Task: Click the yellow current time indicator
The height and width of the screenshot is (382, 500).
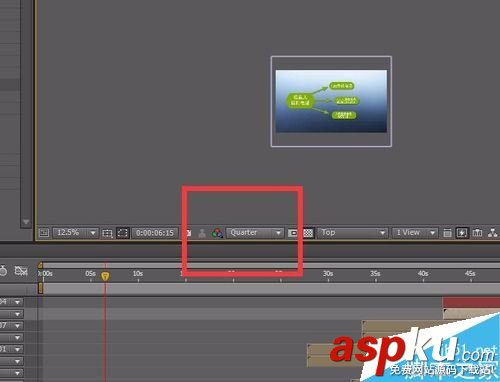Action: 105,276
